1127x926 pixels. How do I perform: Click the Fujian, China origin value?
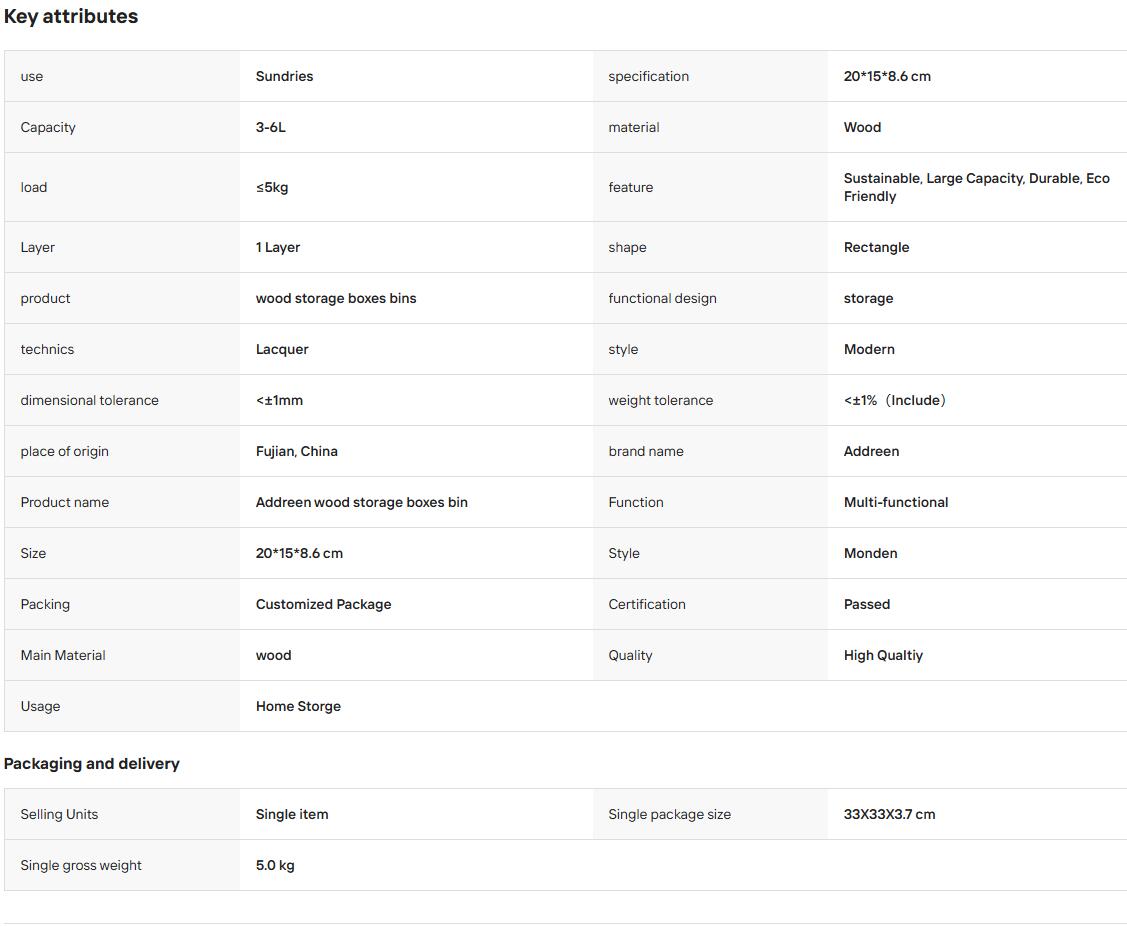[296, 451]
